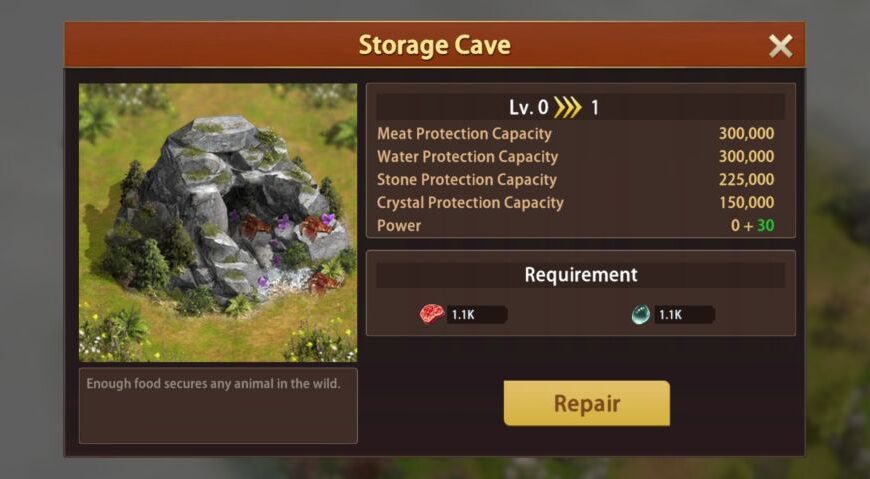Tap the blue water droplet icon

pyautogui.click(x=641, y=315)
